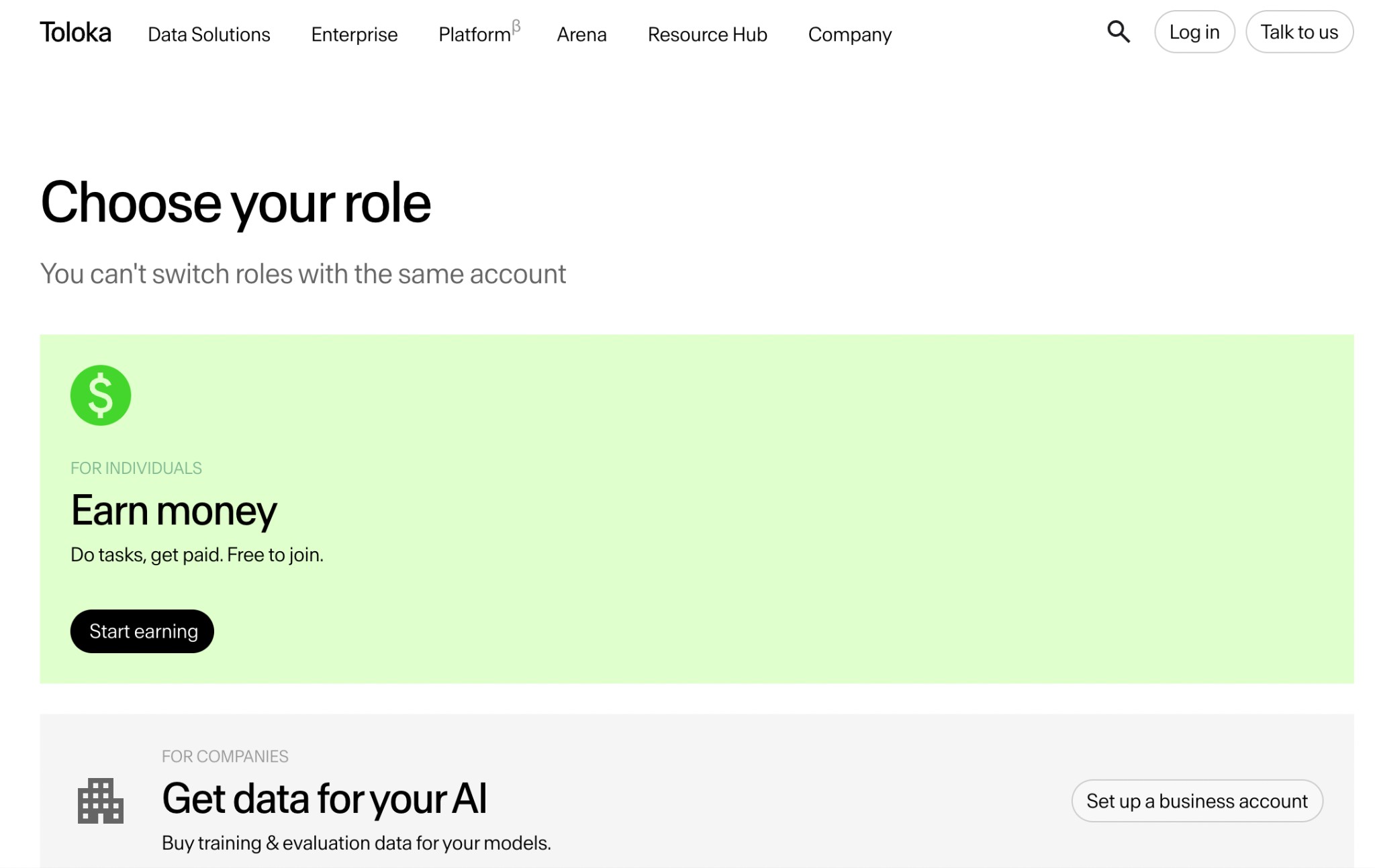This screenshot has width=1375, height=868.
Task: Click the FOR INDIVIDUALS label
Action: click(136, 468)
